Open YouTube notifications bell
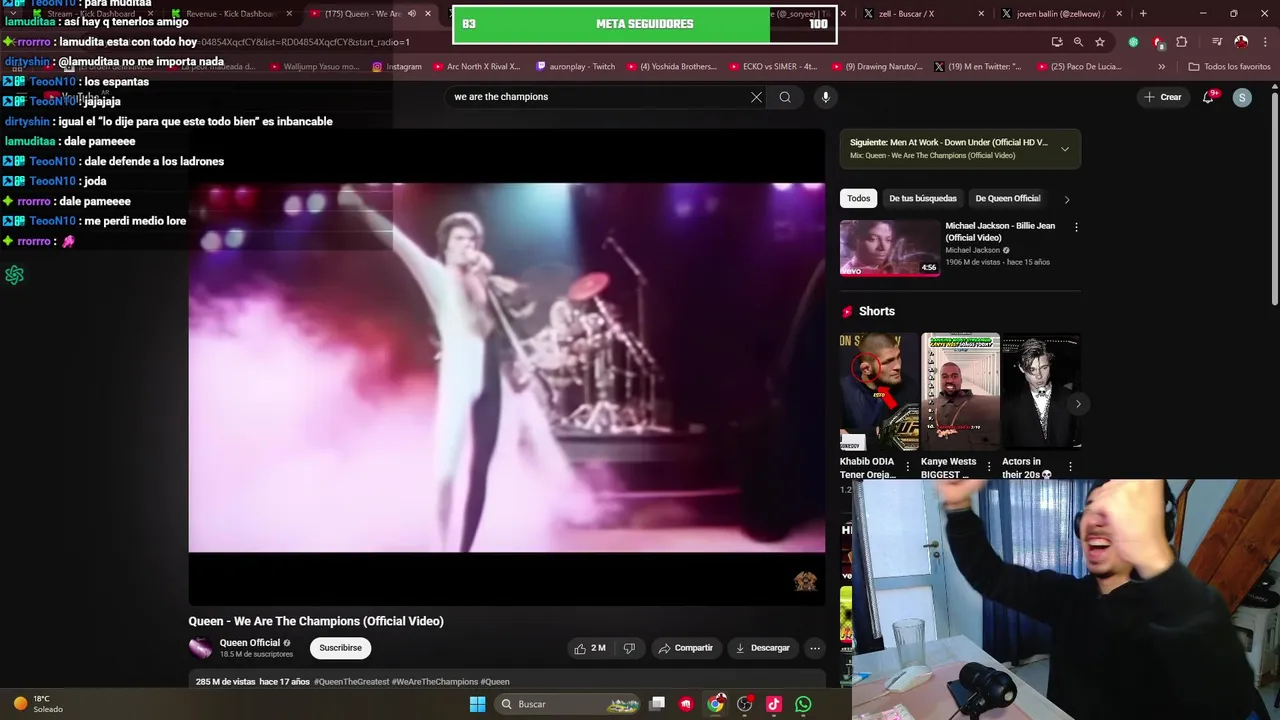This screenshot has height=720, width=1280. pyautogui.click(x=1209, y=97)
